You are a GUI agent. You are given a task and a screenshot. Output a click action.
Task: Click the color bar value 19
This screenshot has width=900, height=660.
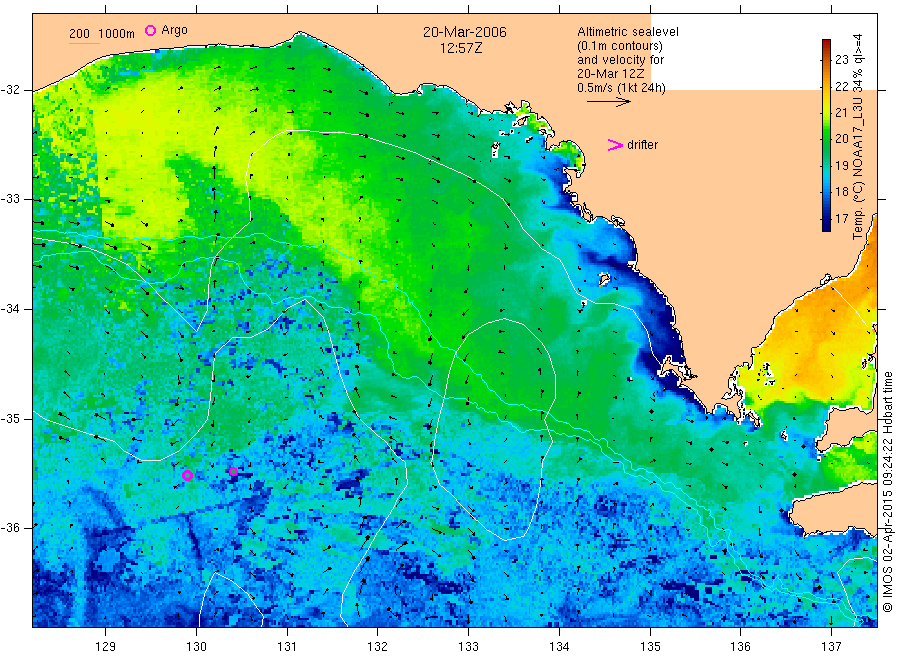841,165
